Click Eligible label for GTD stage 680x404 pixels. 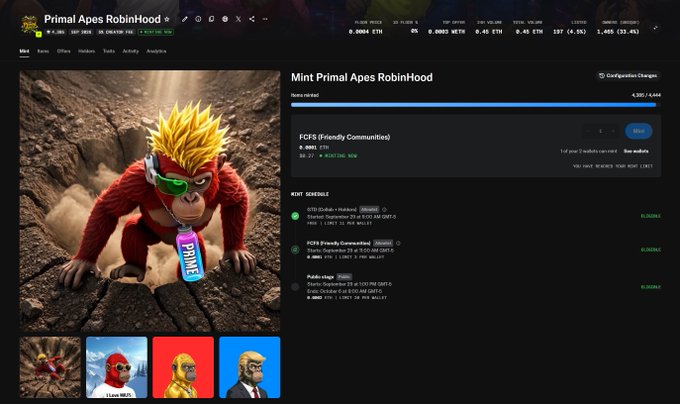(651, 216)
